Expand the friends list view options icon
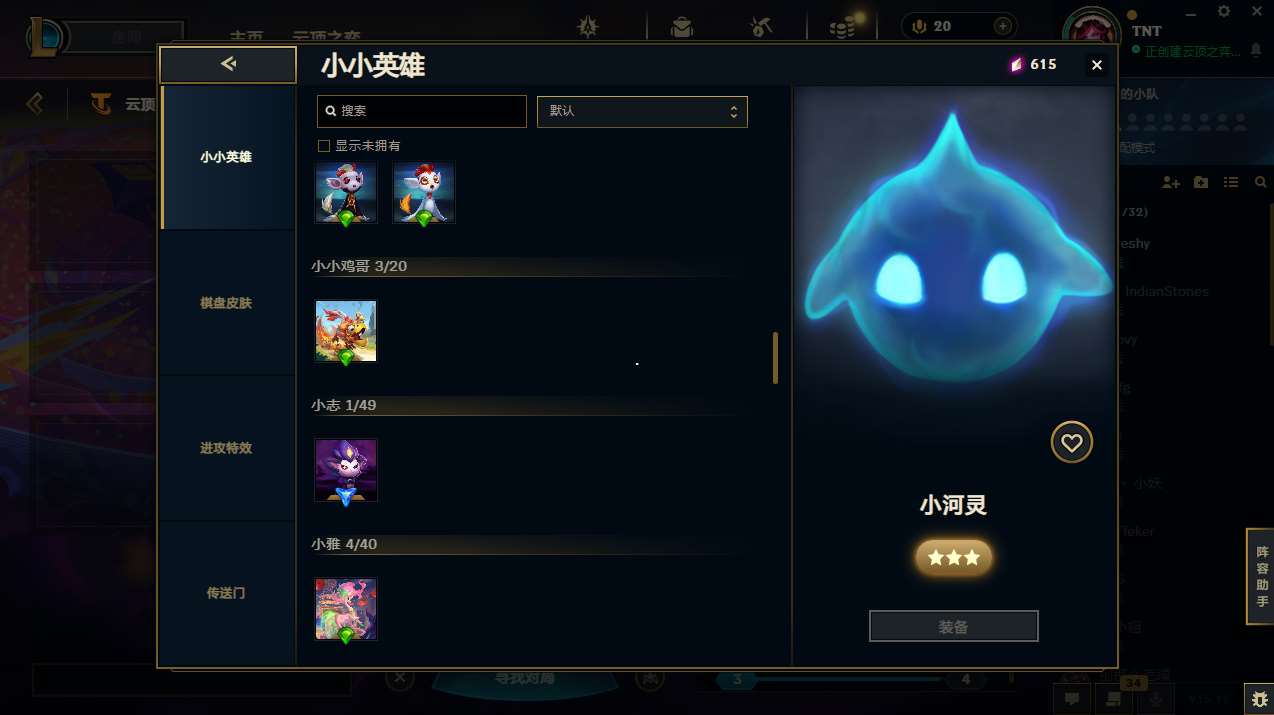 click(1231, 182)
